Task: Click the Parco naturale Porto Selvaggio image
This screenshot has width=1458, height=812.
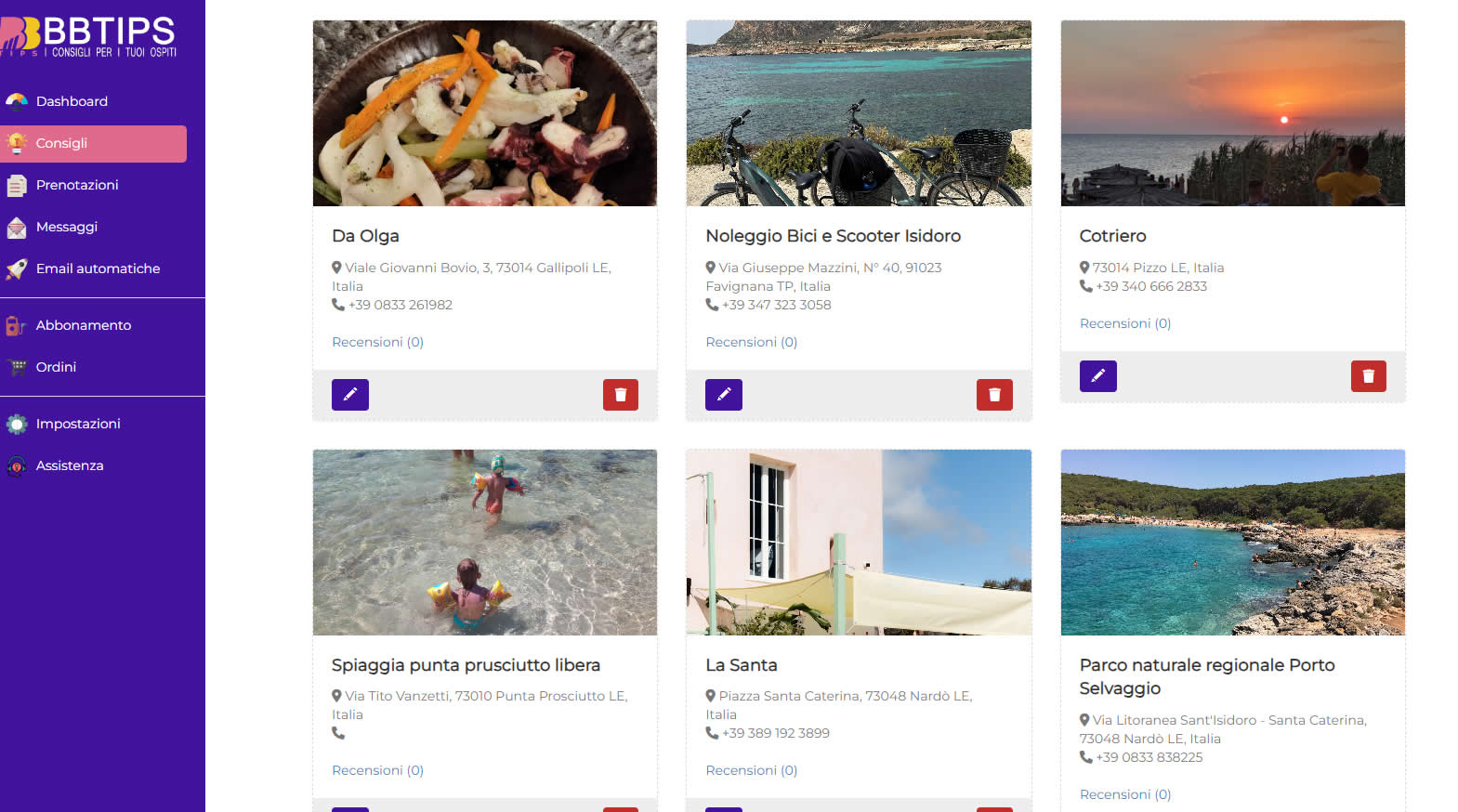Action: pos(1232,543)
